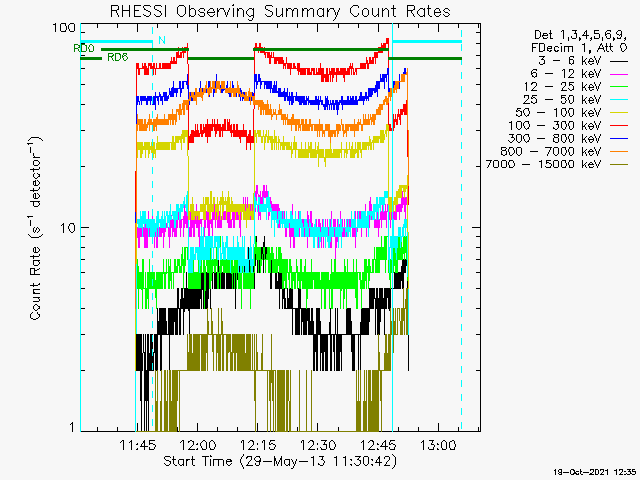This screenshot has width=640, height=480.
Task: Click the 25 - 50 keV legend label
Action: coord(562,100)
